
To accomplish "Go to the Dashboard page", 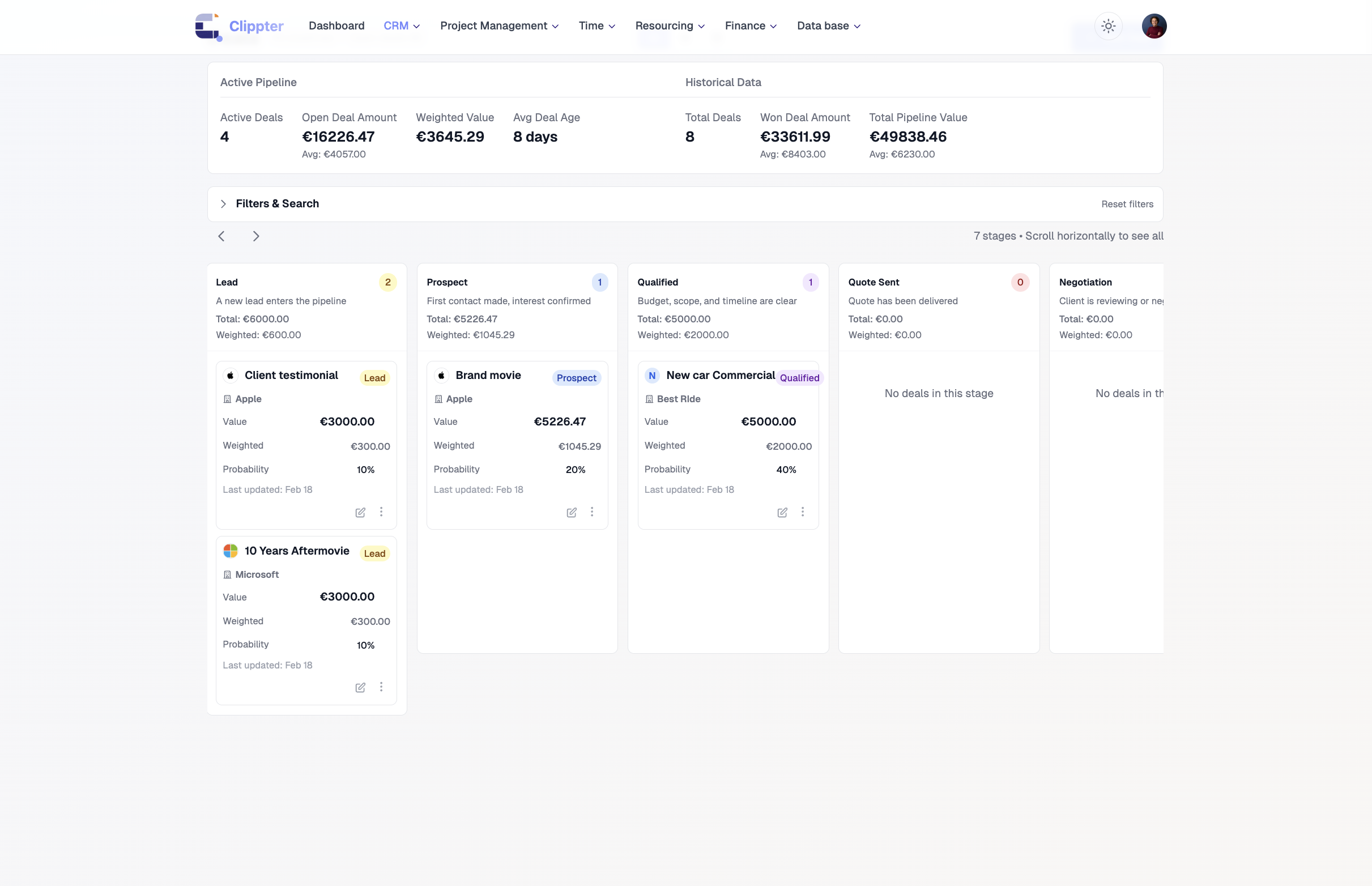I will coord(336,26).
